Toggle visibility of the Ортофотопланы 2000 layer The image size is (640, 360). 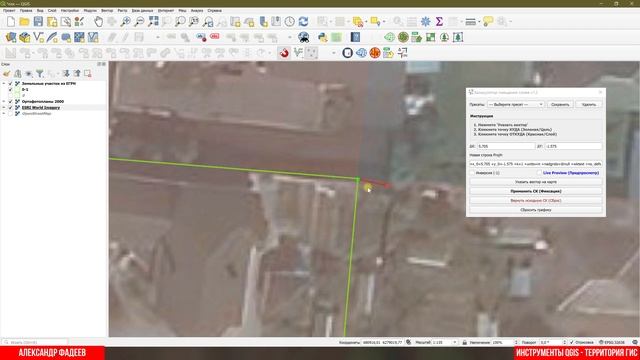pyautogui.click(x=11, y=102)
